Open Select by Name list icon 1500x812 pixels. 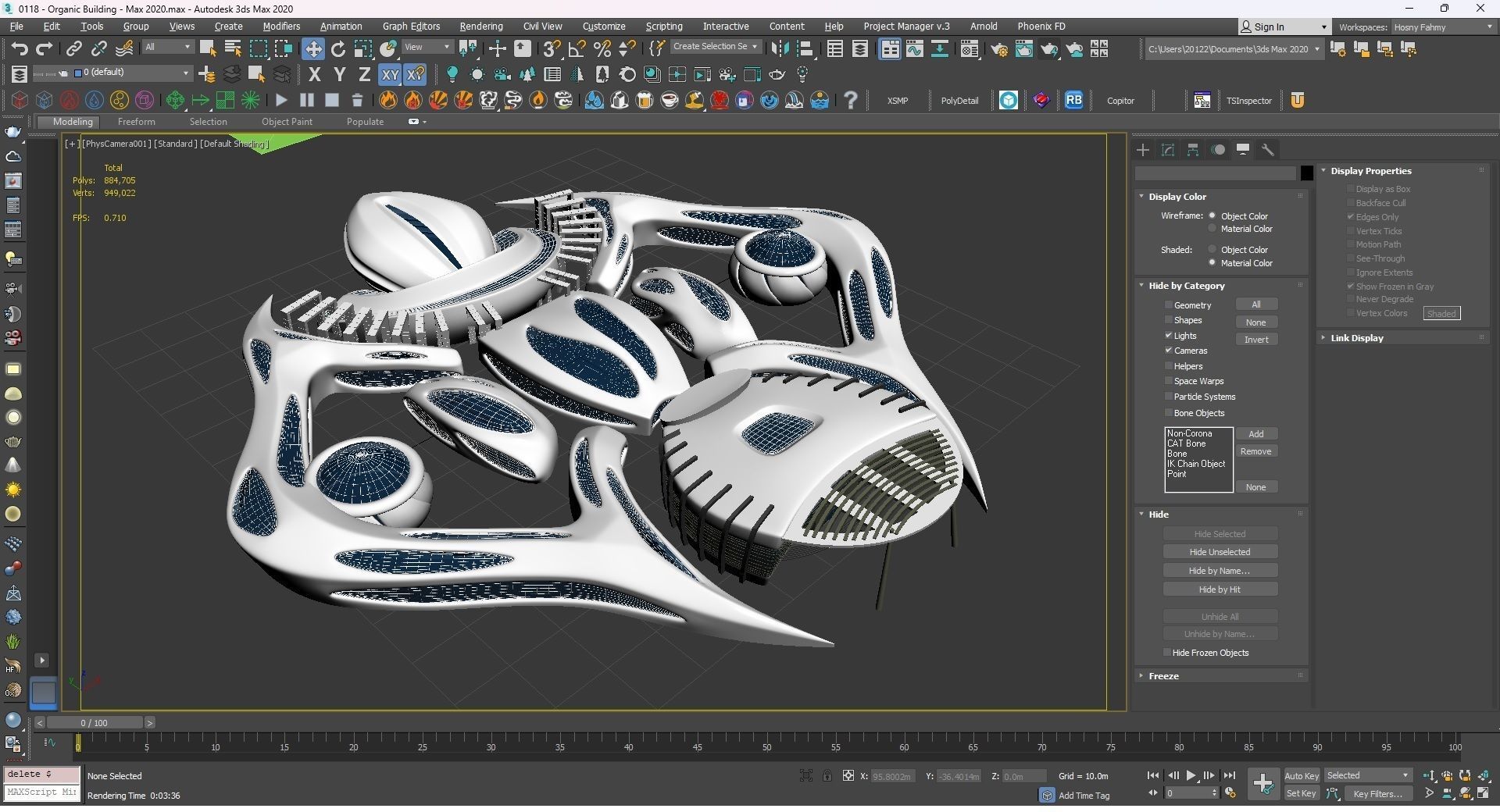(233, 48)
